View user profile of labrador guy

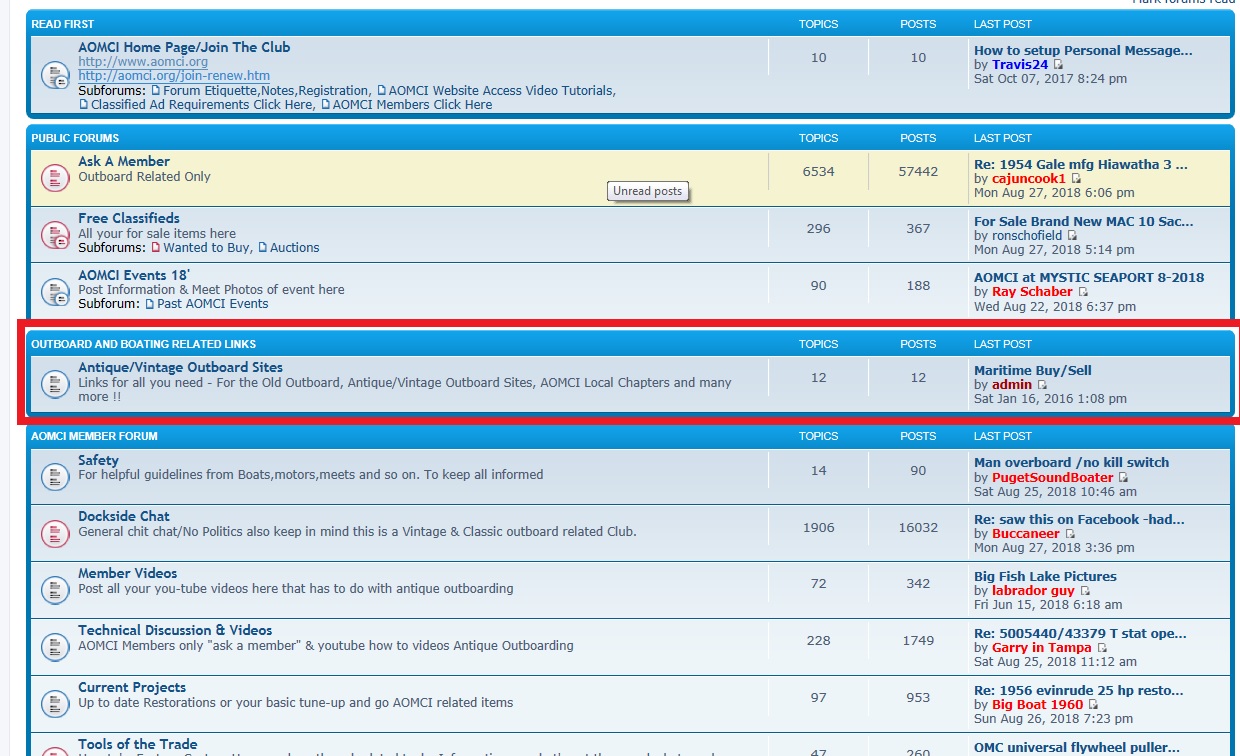1033,590
